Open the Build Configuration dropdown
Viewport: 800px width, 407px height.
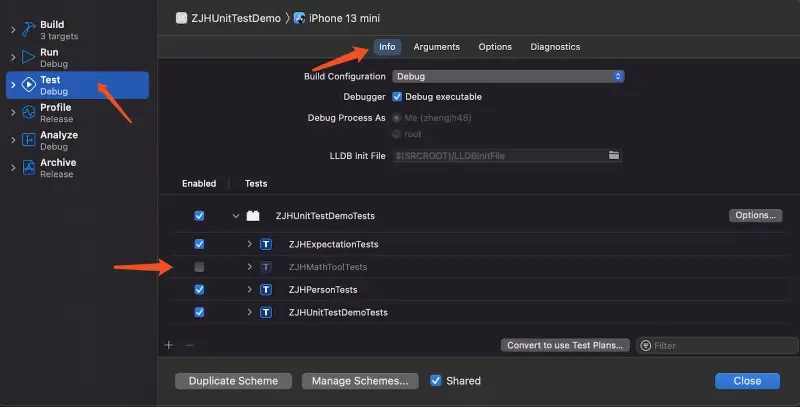point(508,76)
